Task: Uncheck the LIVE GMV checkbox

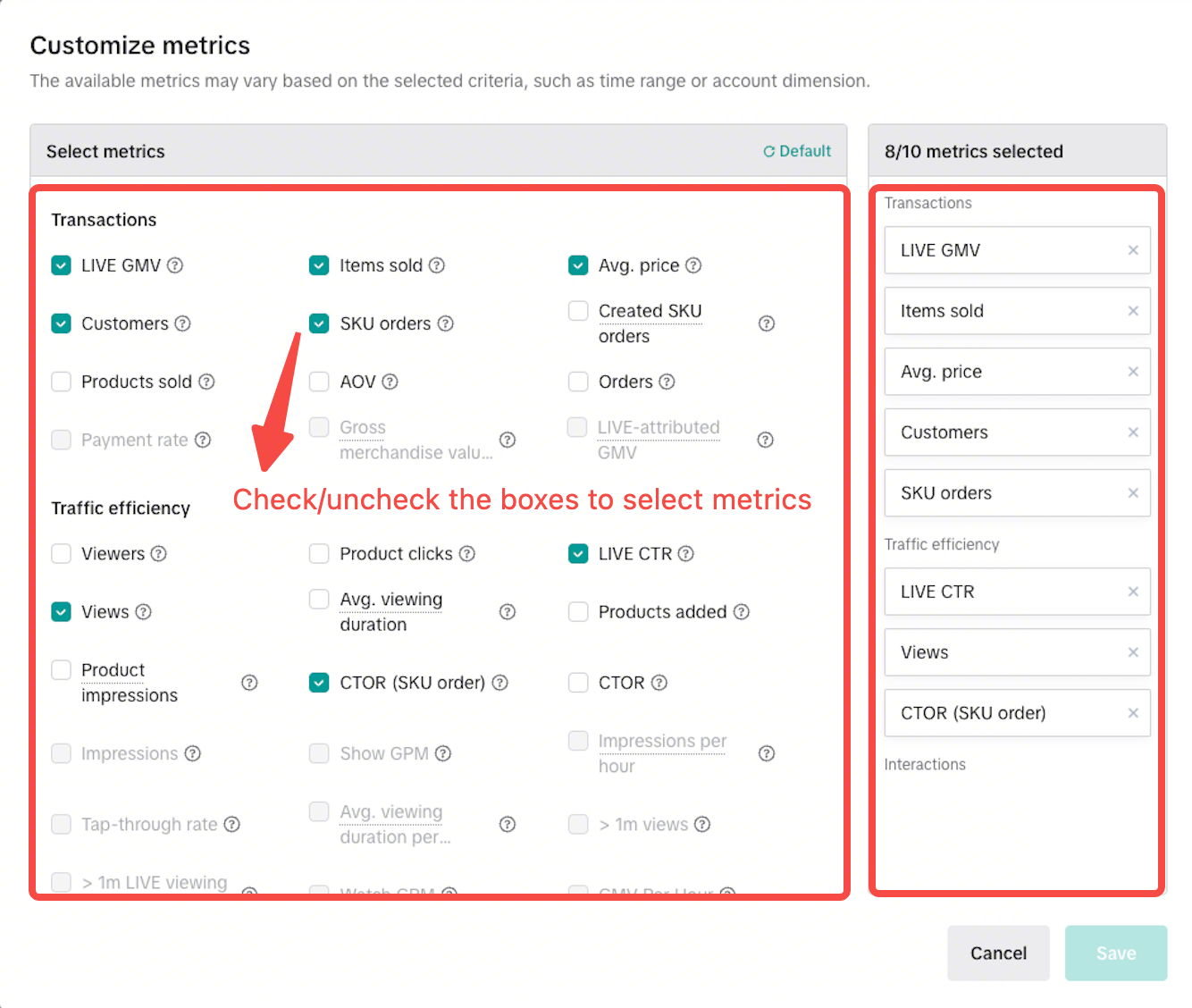Action: [61, 265]
